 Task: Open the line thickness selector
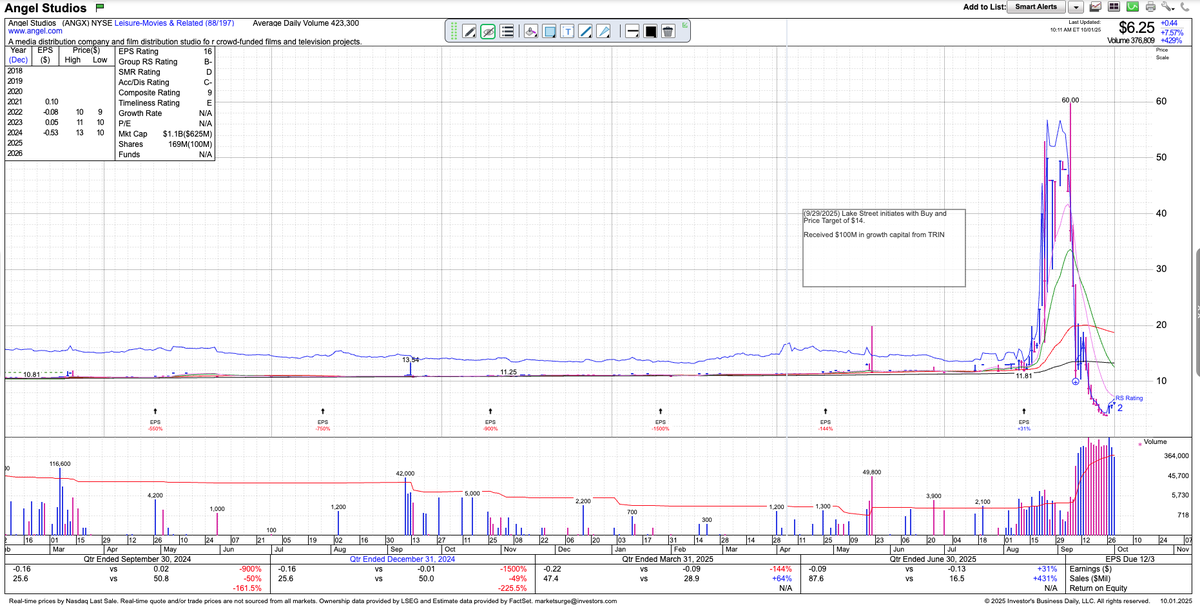pos(632,31)
